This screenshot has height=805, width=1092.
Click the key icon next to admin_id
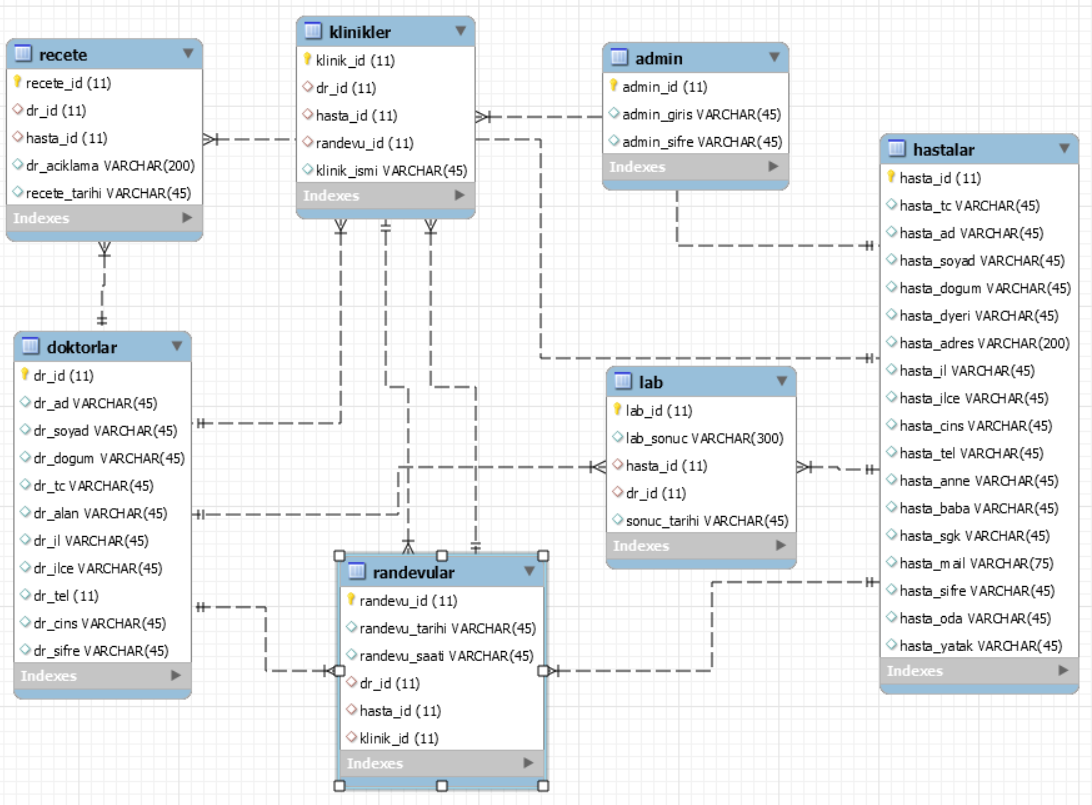[613, 86]
